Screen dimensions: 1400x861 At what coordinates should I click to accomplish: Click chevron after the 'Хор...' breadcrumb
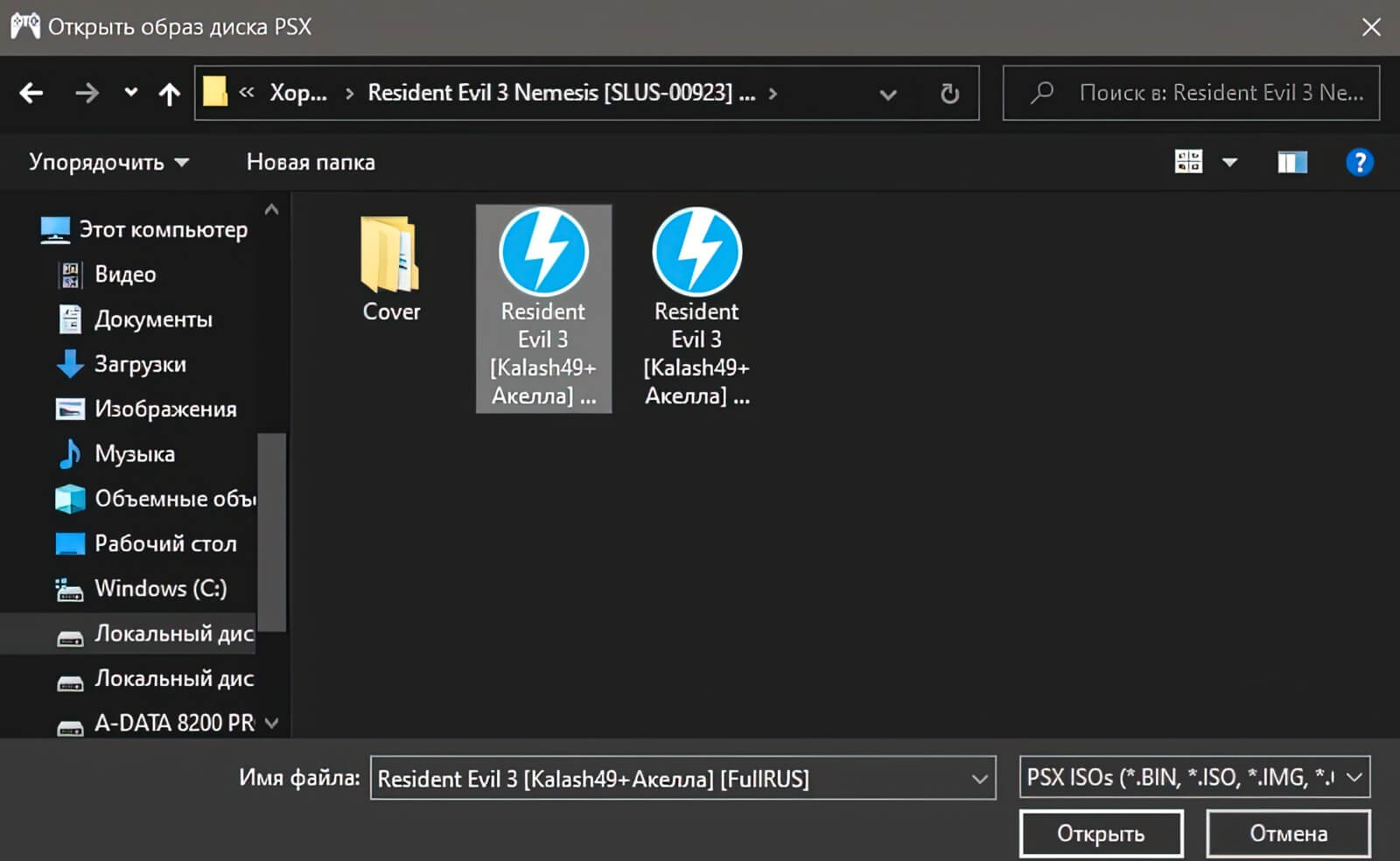(349, 94)
